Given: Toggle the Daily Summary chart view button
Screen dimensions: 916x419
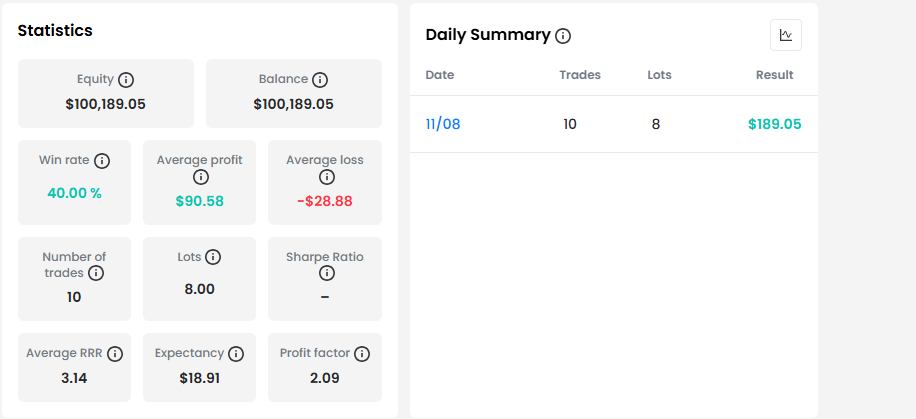Looking at the screenshot, I should (x=786, y=35).
